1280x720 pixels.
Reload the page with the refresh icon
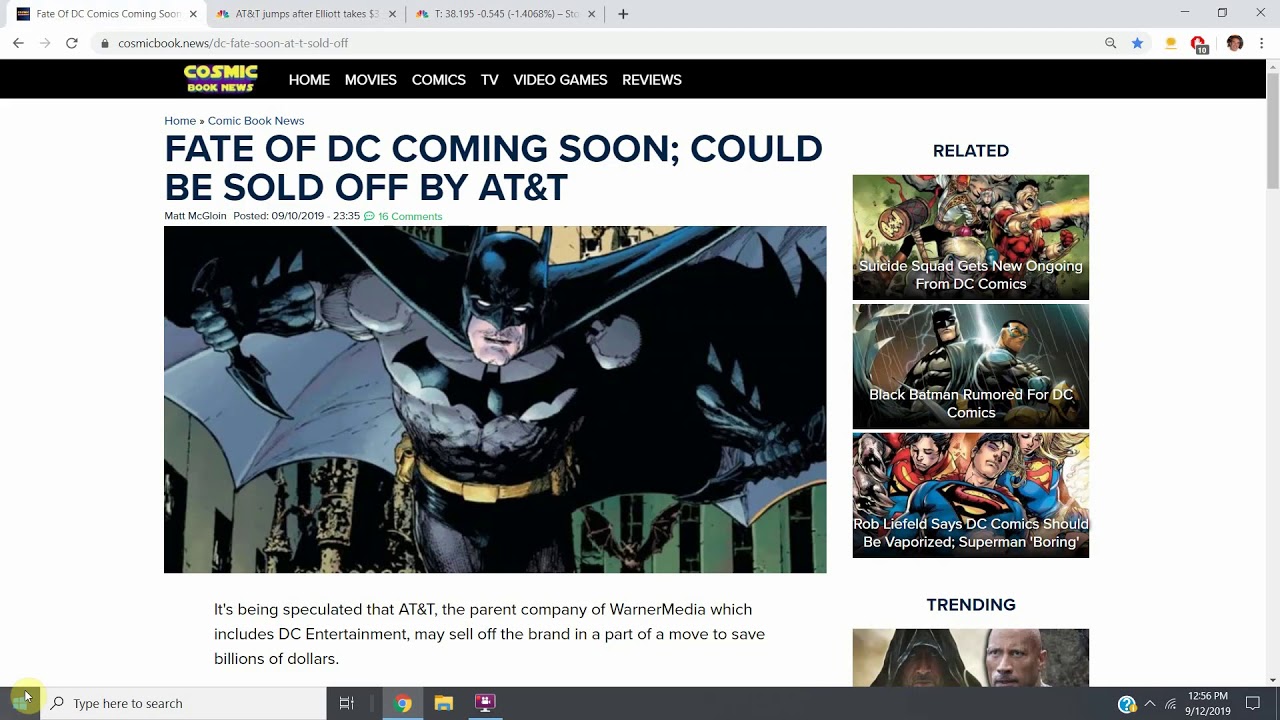(x=72, y=43)
